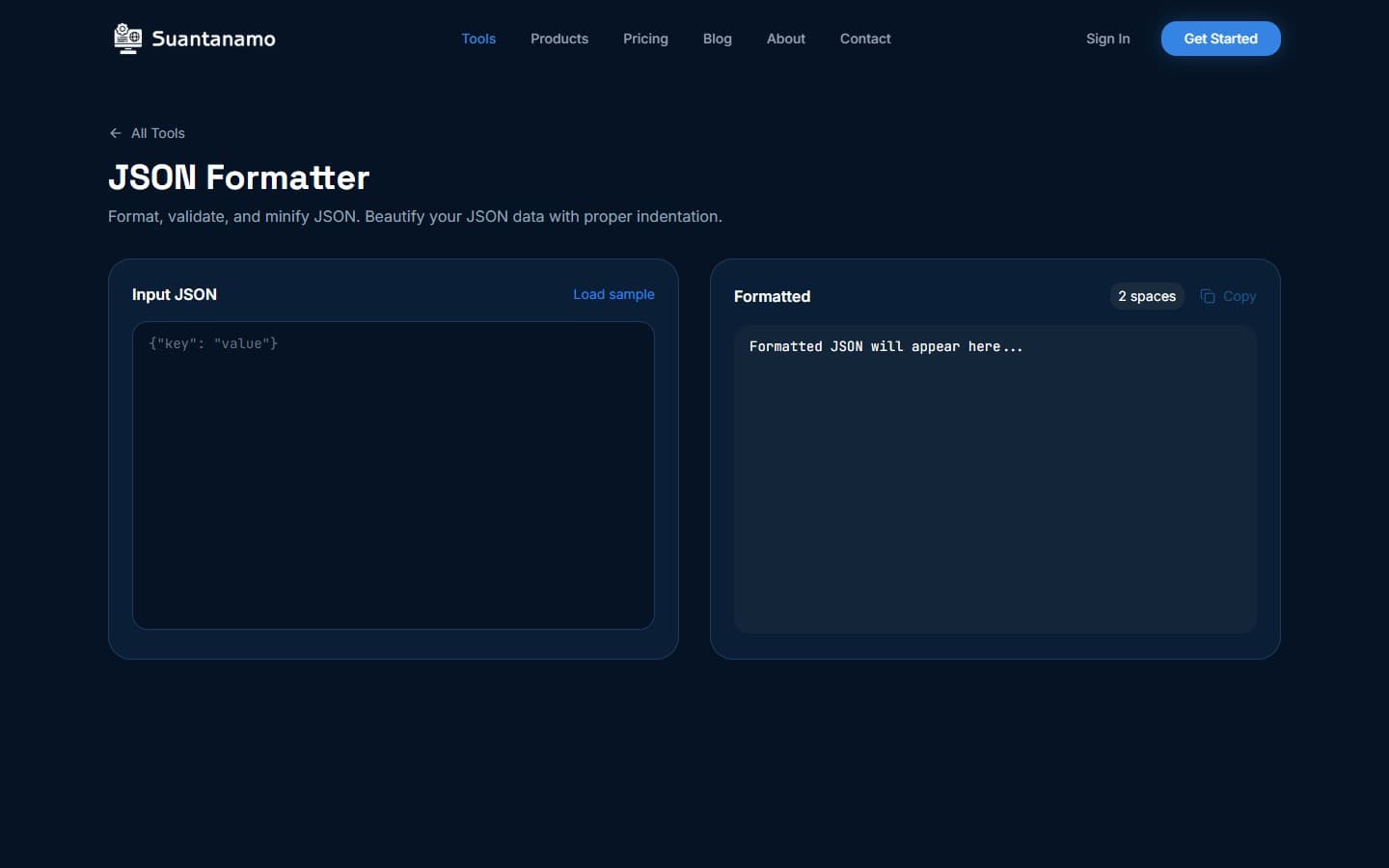Screen dimensions: 1389x868
Task: Load sample JSON into the input
Action: pos(613,294)
